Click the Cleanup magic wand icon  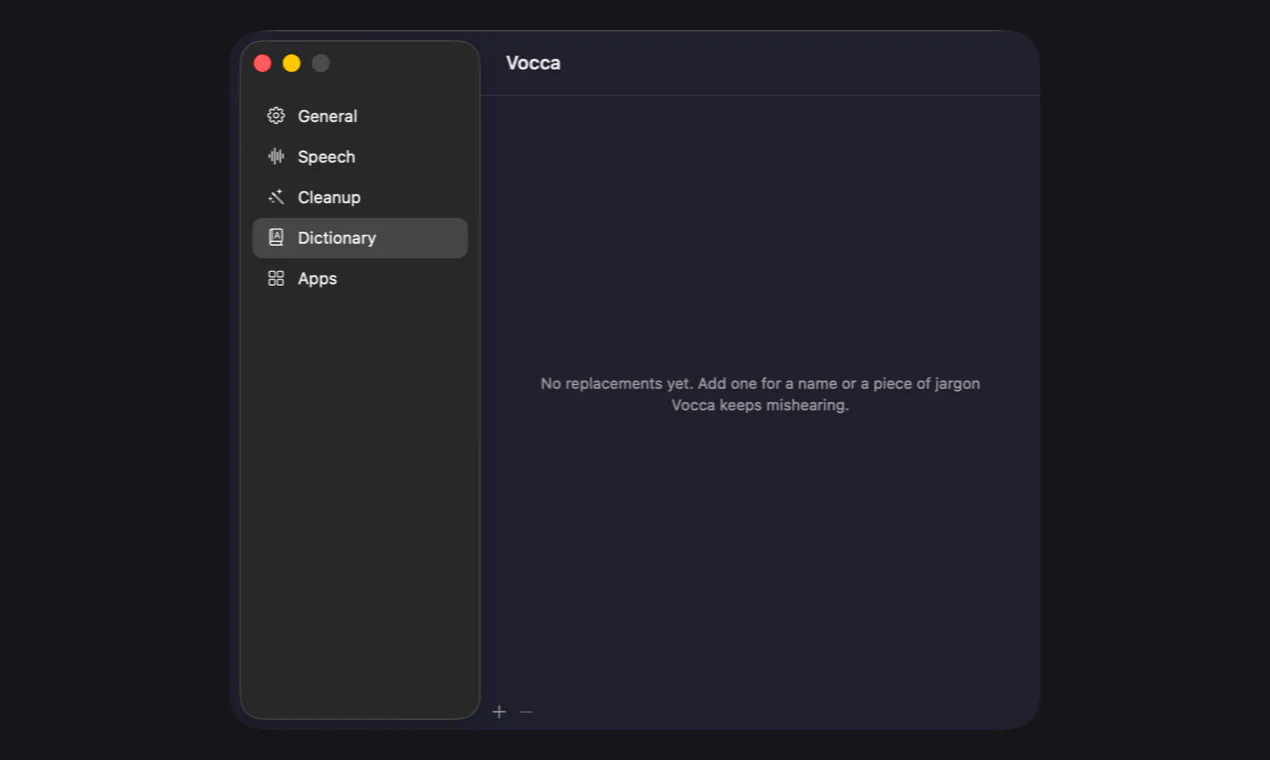coord(276,197)
